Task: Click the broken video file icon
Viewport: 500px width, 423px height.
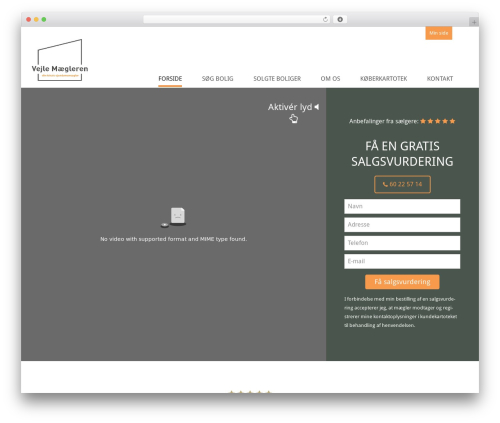Action: coord(174,217)
